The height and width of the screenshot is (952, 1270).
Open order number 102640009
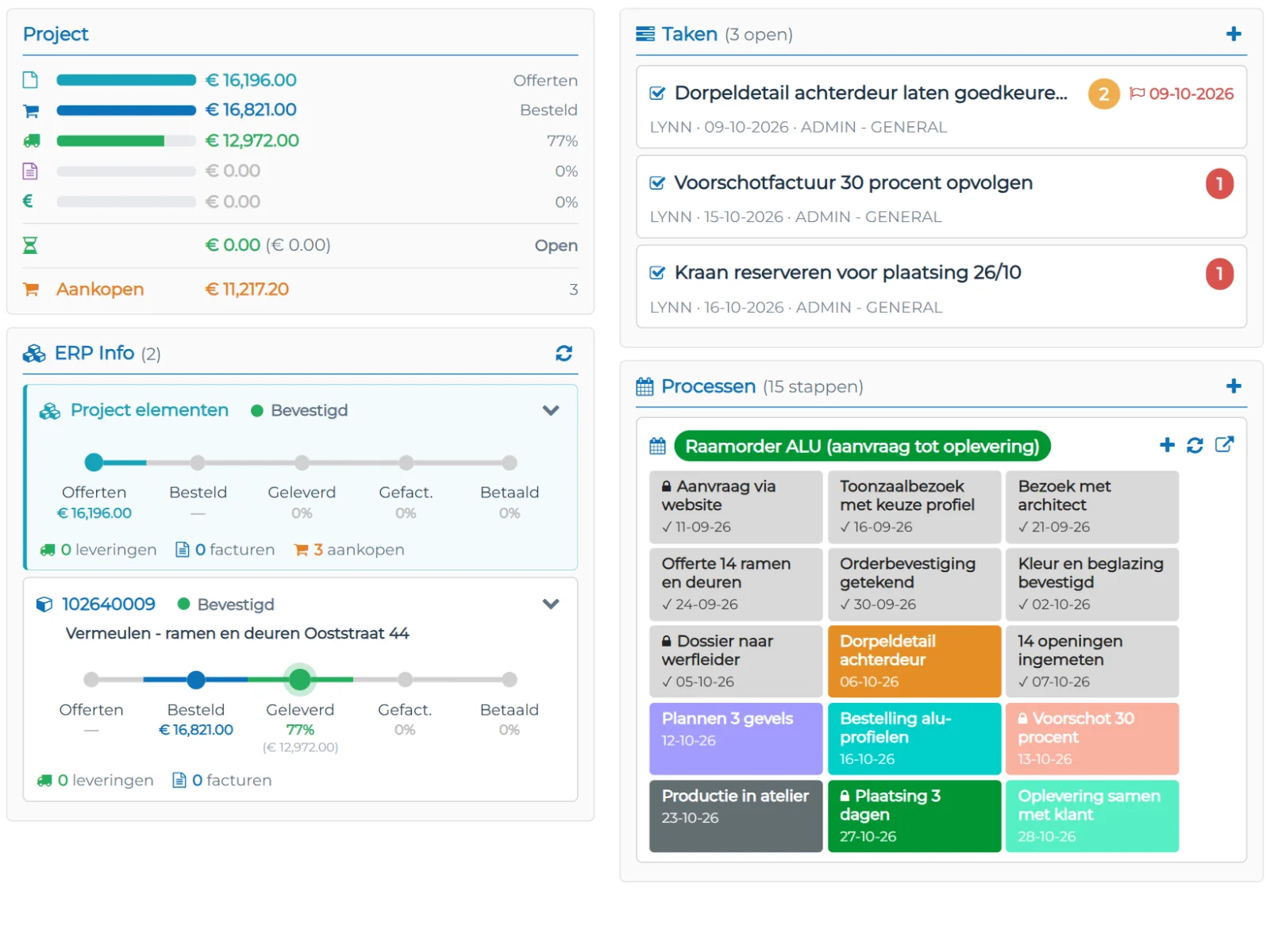[x=109, y=604]
